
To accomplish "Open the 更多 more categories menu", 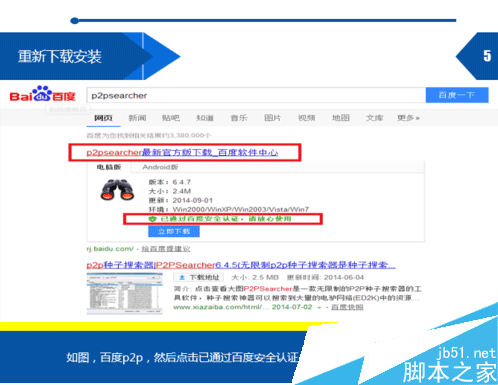I will point(408,118).
